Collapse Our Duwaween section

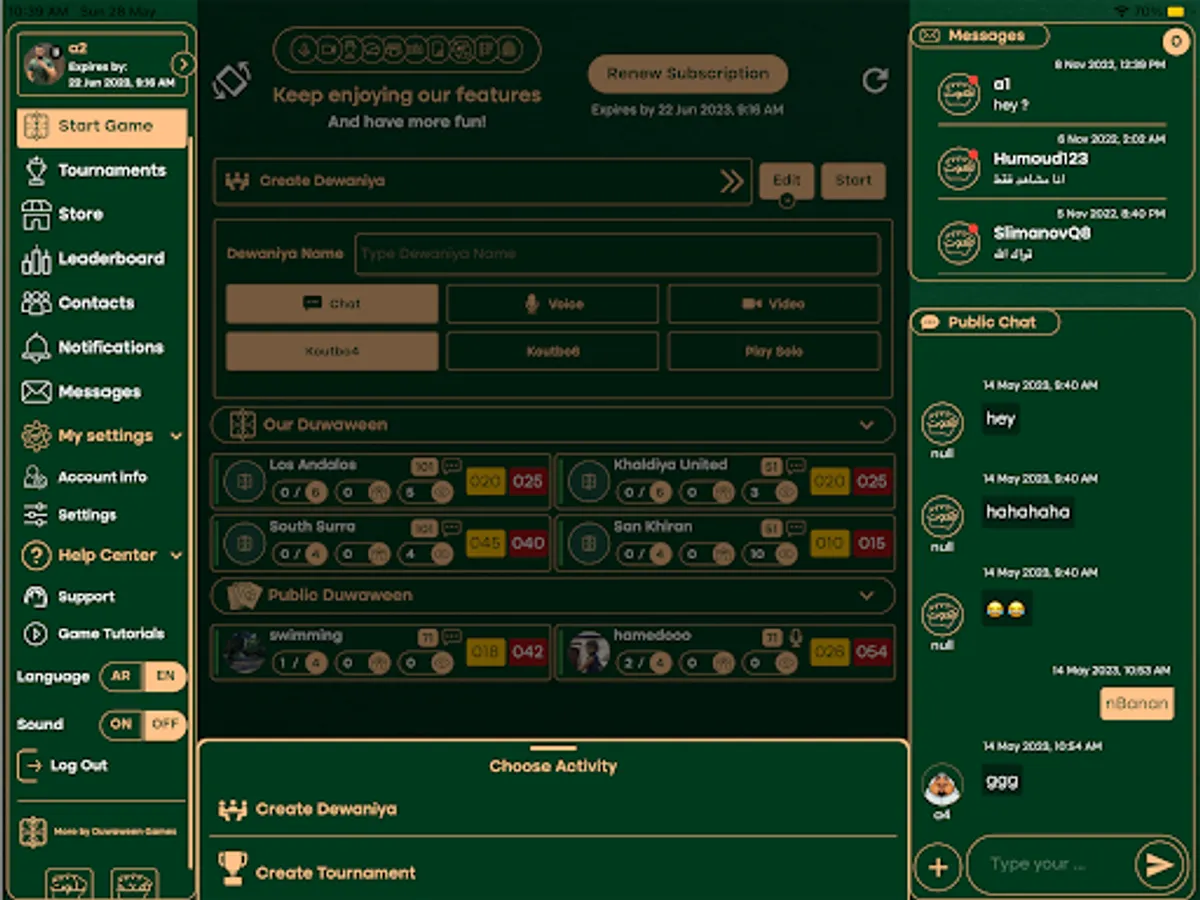point(867,425)
